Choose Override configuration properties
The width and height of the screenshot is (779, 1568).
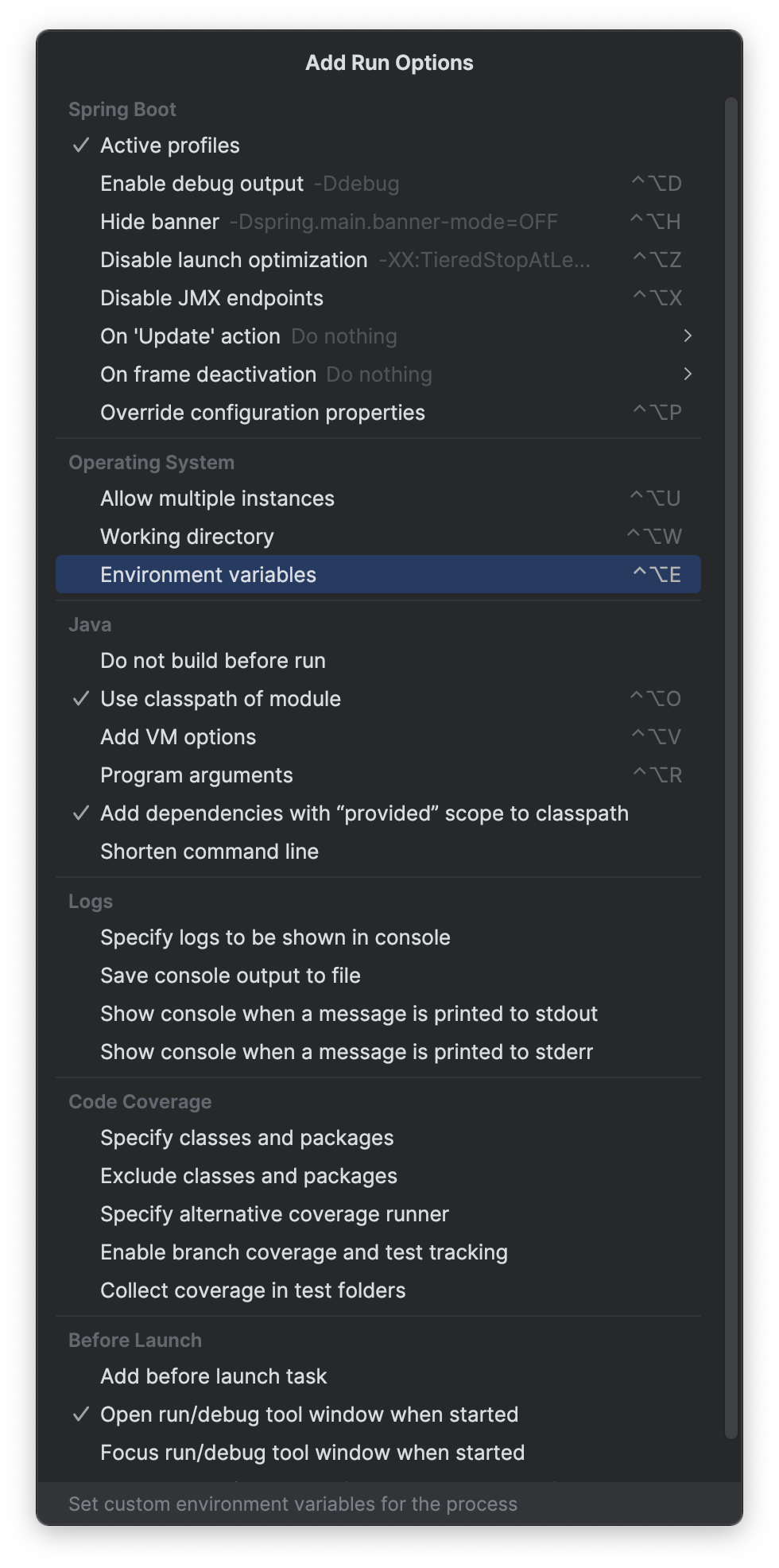click(x=262, y=413)
